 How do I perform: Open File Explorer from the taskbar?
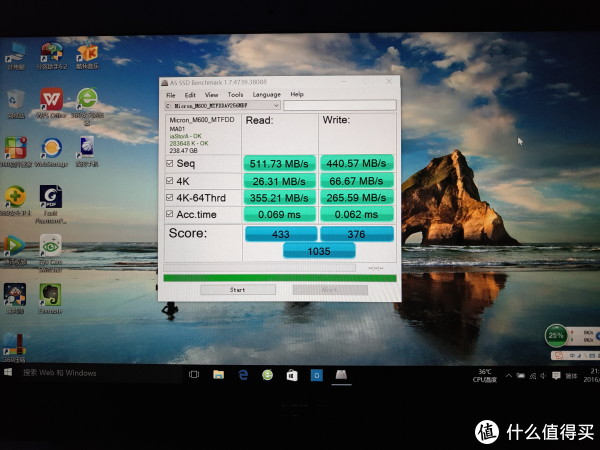(x=218, y=375)
